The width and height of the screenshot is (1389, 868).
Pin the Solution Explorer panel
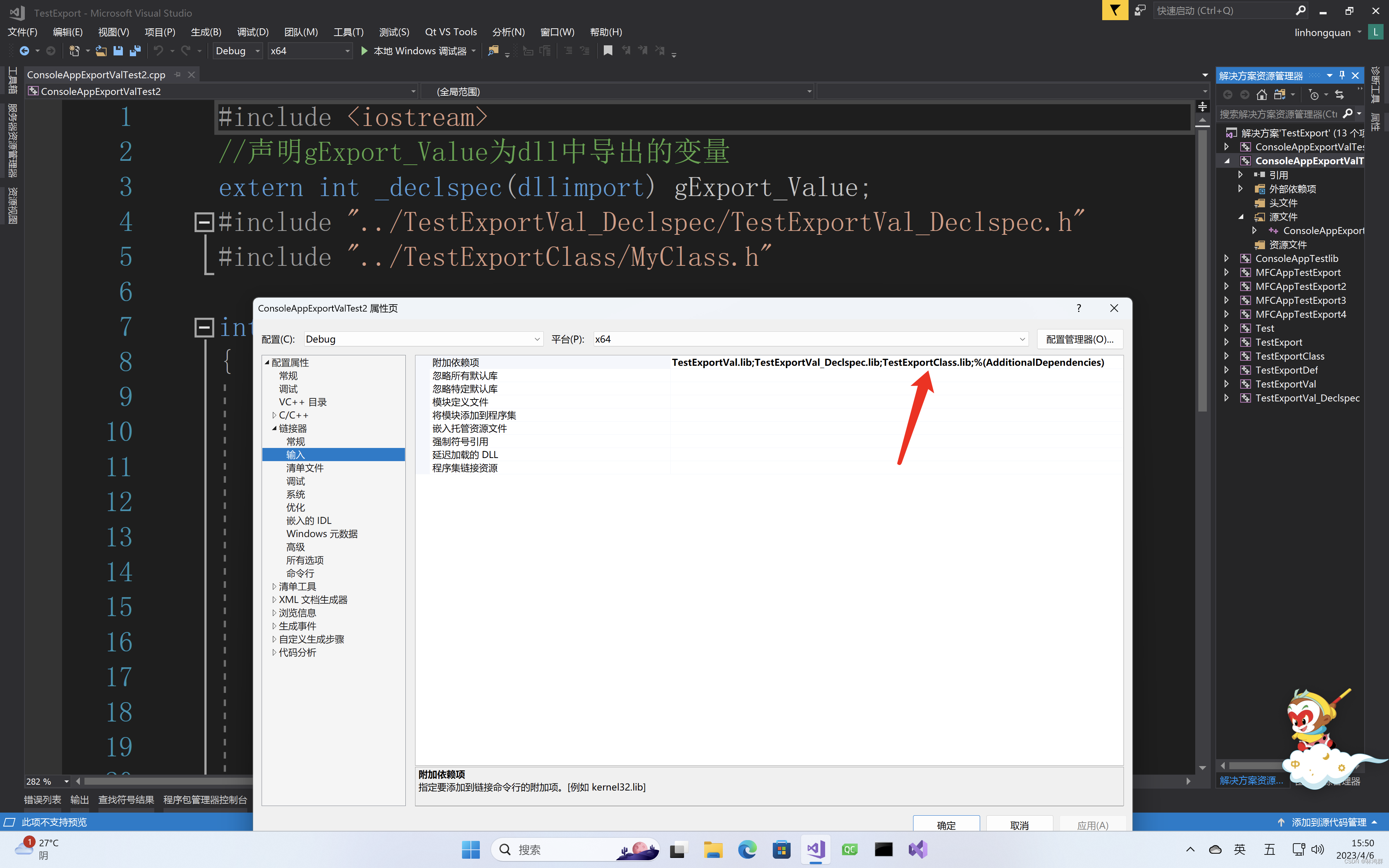(1342, 75)
